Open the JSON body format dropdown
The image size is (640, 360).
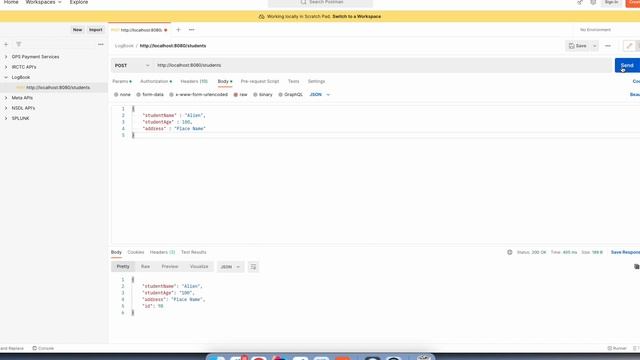(320, 95)
